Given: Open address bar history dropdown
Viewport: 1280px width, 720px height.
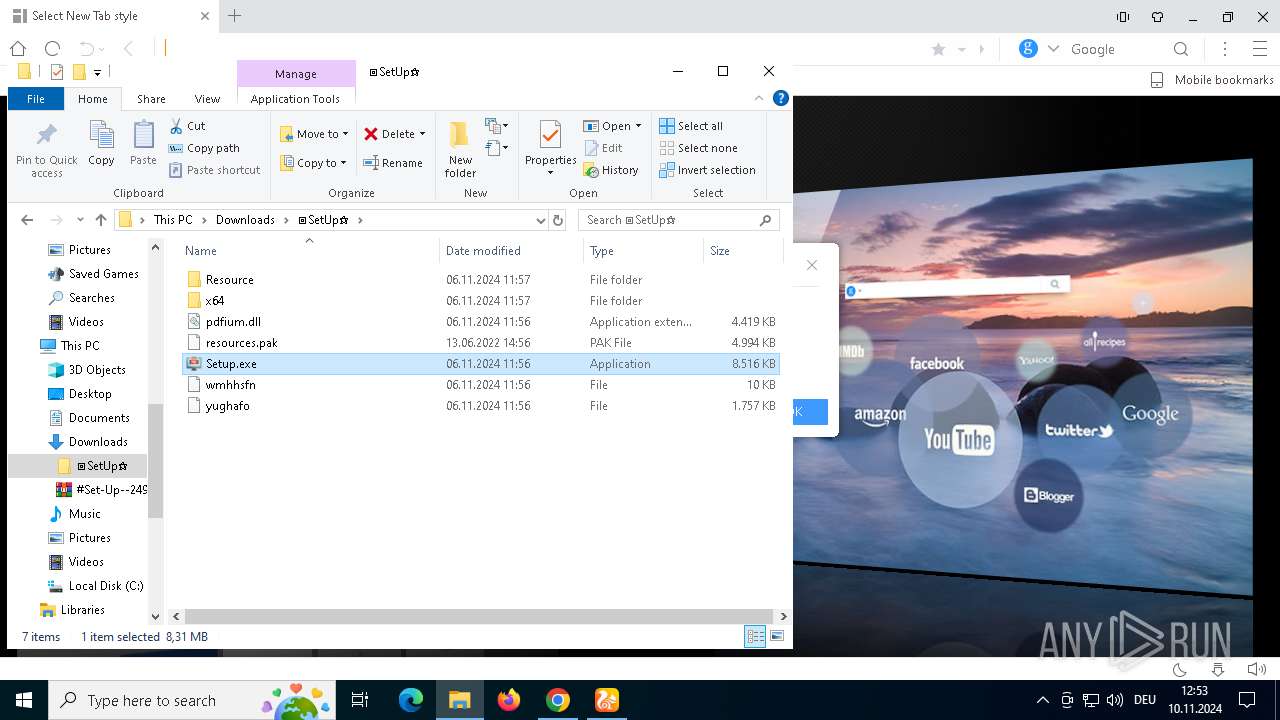Looking at the screenshot, I should coord(540,220).
